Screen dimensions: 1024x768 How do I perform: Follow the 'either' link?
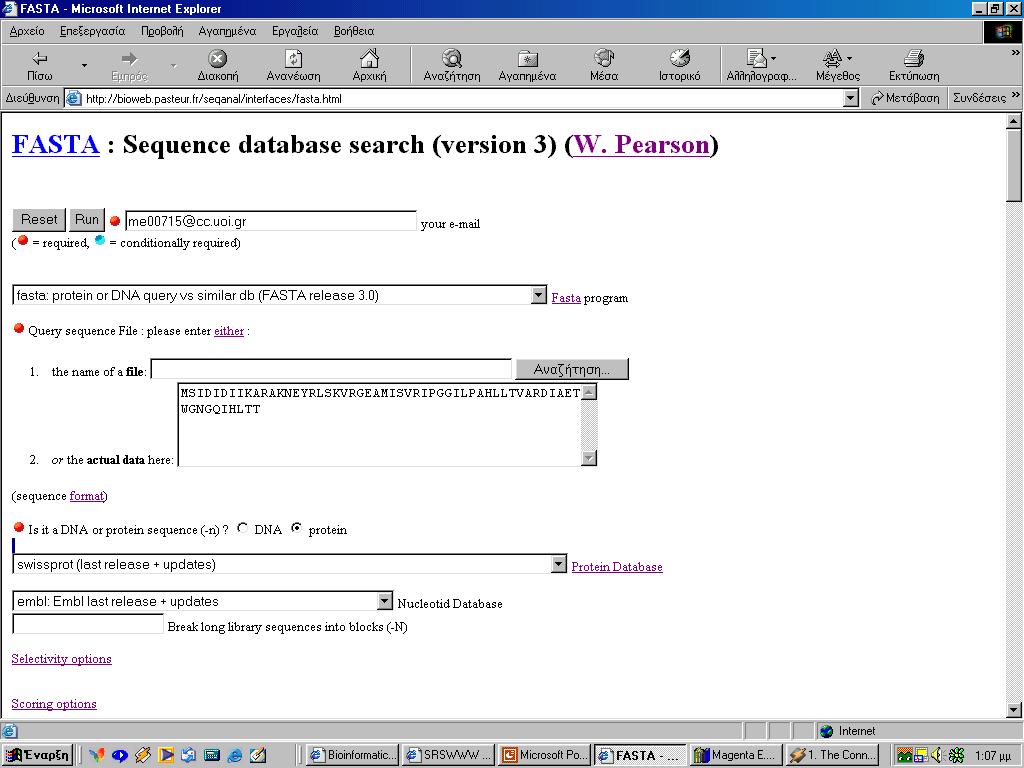[229, 331]
